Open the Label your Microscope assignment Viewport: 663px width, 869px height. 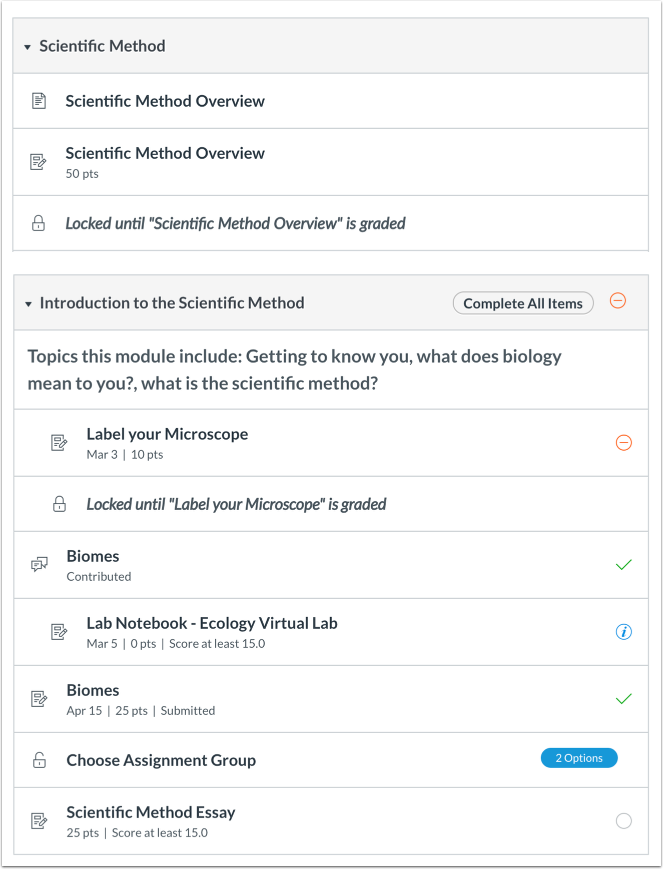167,434
